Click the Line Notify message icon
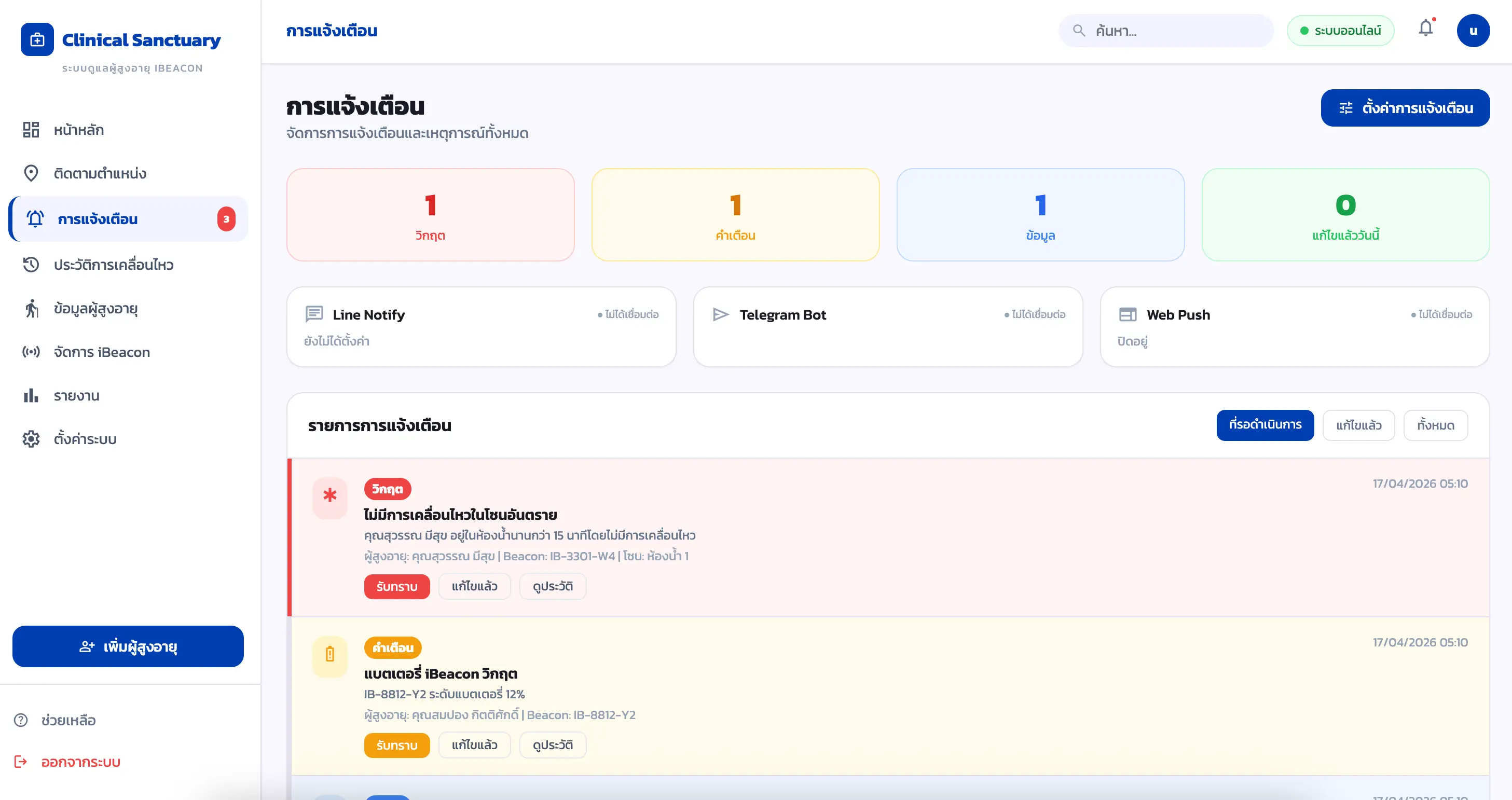 tap(314, 314)
